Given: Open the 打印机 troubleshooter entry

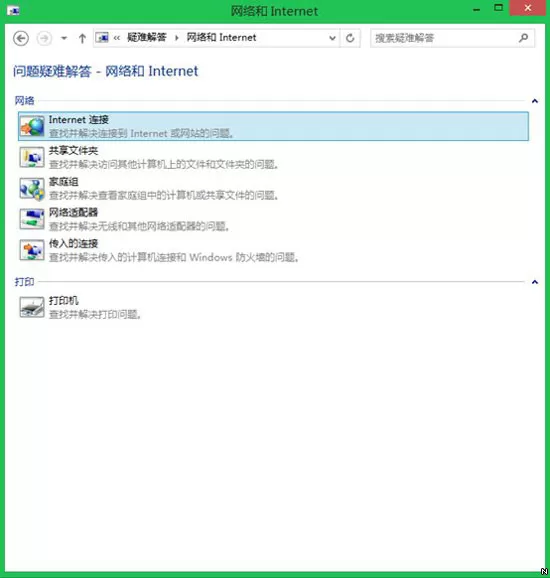Looking at the screenshot, I should tap(64, 301).
